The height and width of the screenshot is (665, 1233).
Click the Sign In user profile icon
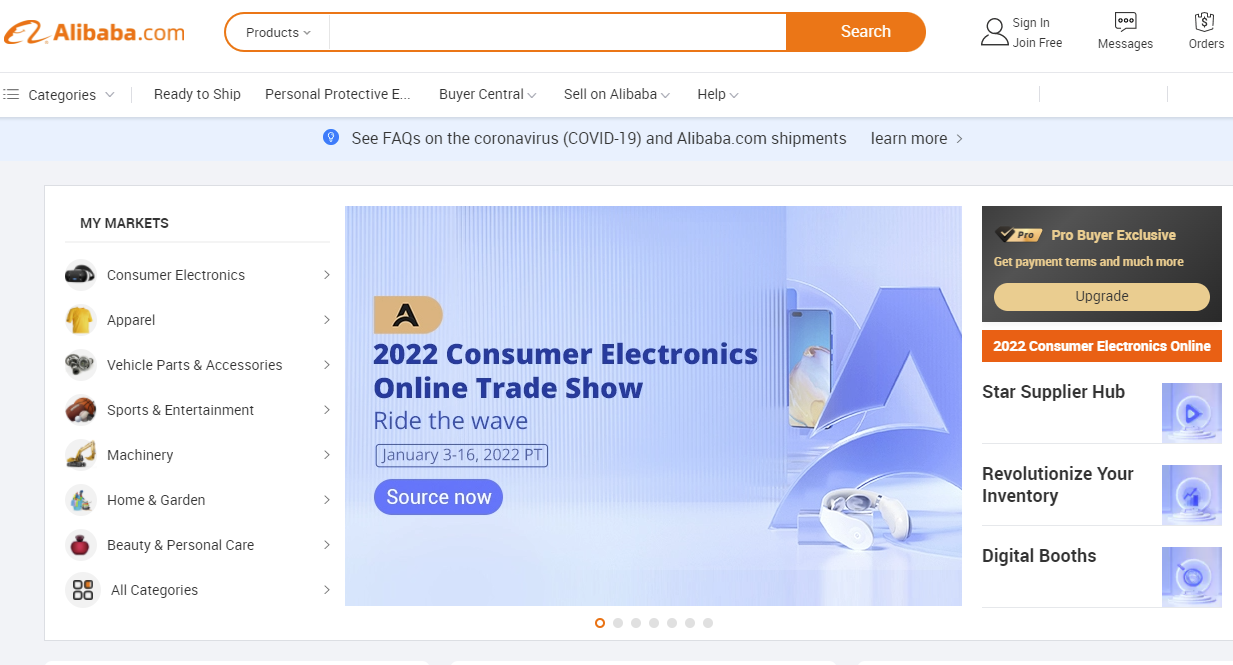click(x=994, y=32)
